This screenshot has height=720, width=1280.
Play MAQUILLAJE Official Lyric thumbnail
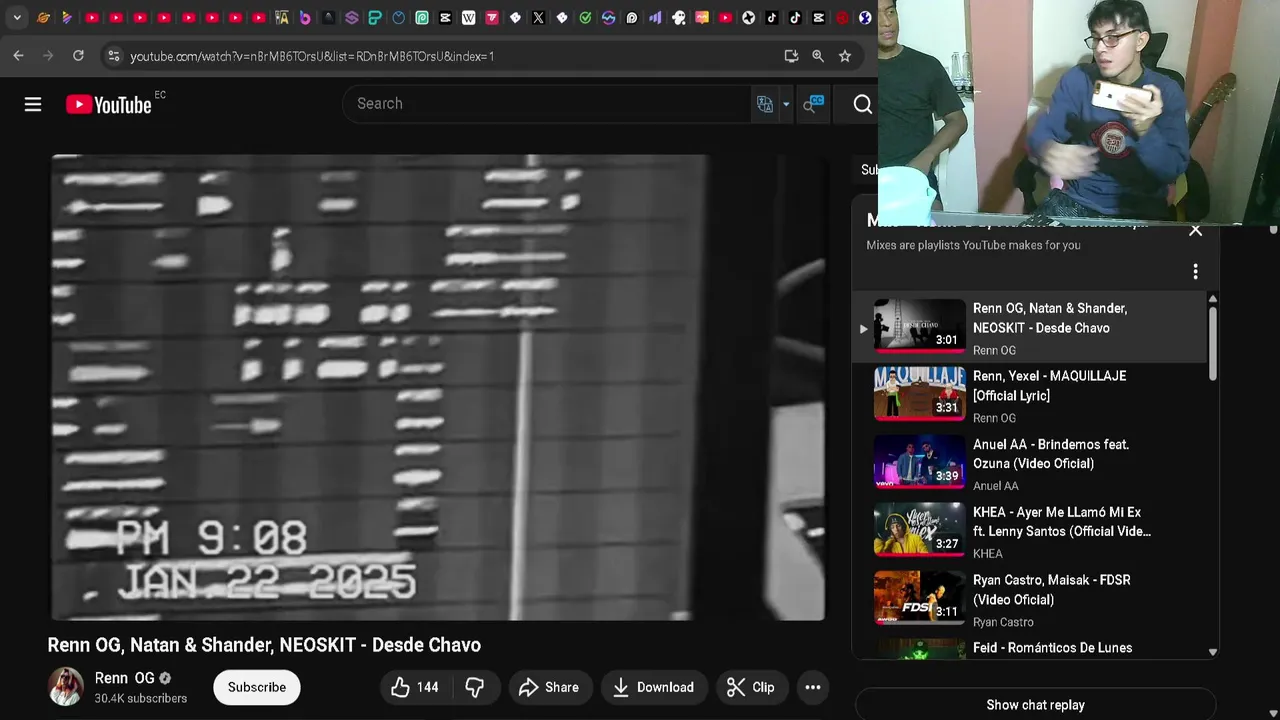pos(920,393)
